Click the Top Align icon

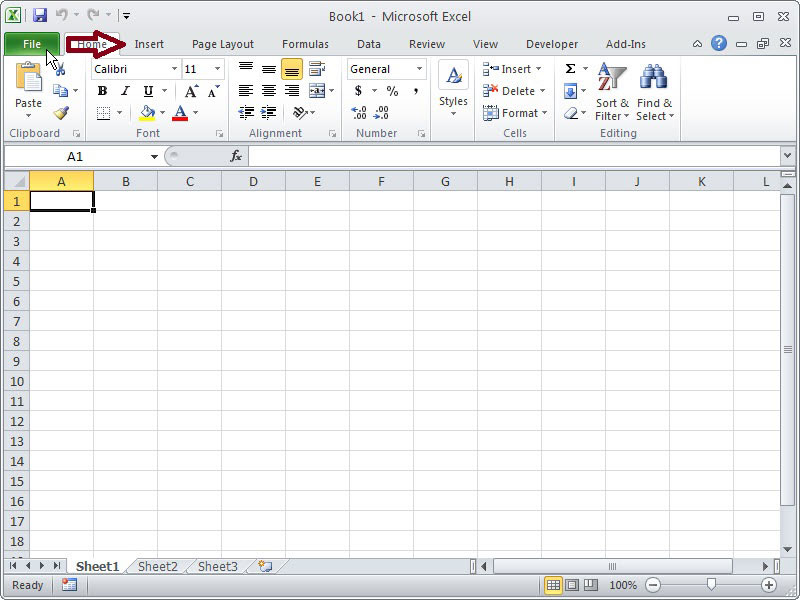246,69
